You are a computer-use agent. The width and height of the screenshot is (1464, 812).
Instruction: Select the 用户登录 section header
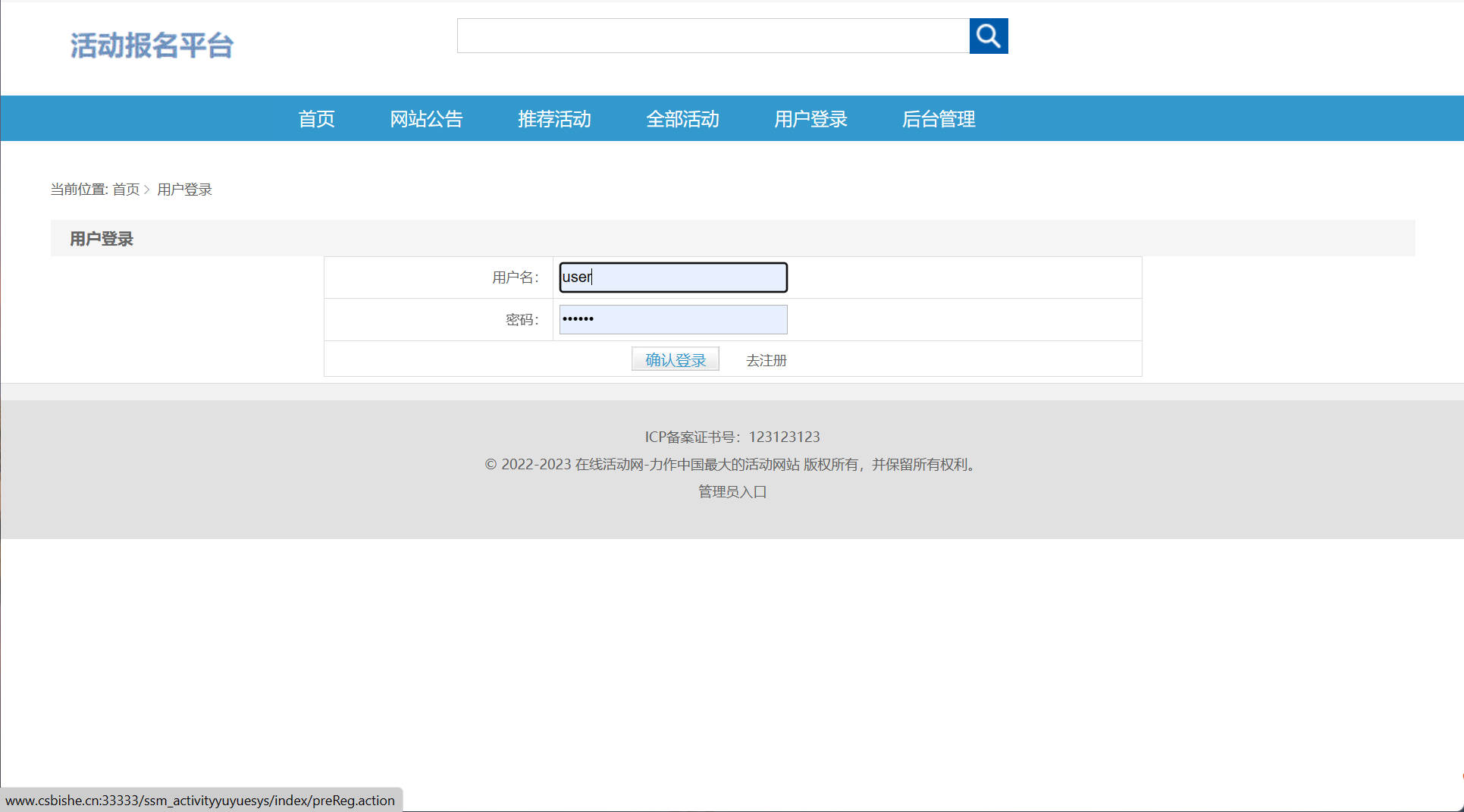[101, 238]
